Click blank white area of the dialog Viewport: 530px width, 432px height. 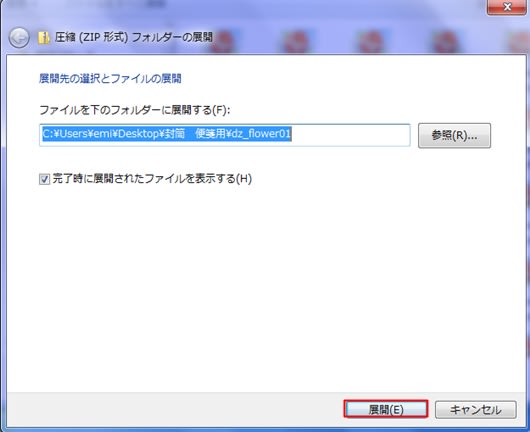point(264,287)
